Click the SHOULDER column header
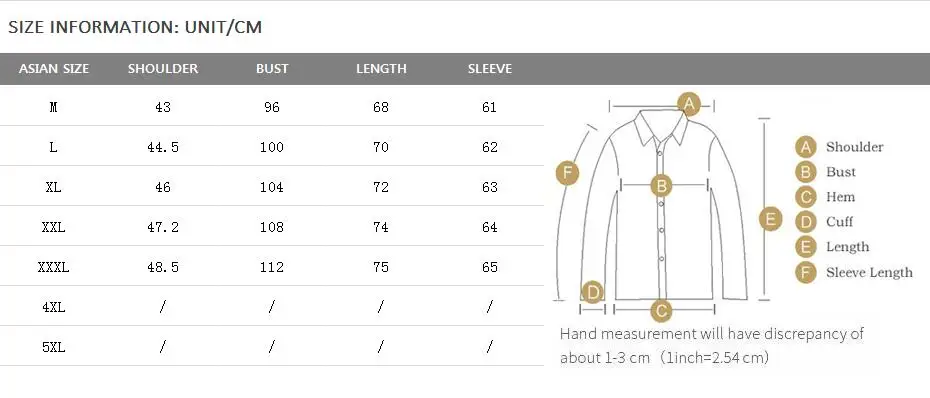The image size is (930, 398). [163, 69]
